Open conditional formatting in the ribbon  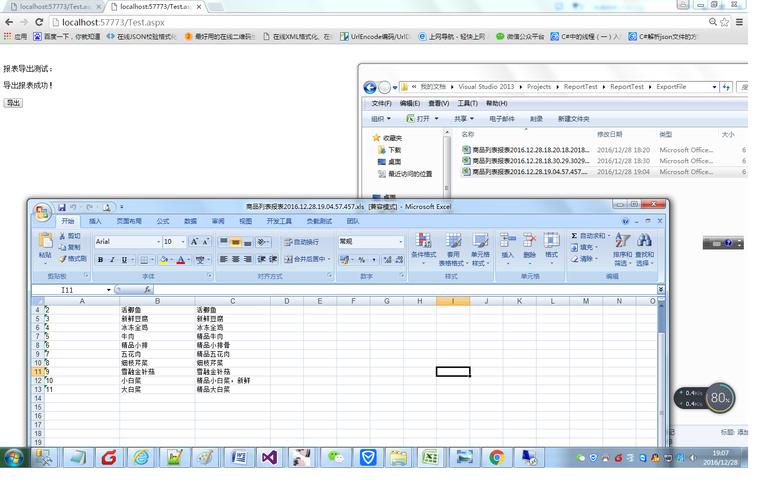pos(424,249)
